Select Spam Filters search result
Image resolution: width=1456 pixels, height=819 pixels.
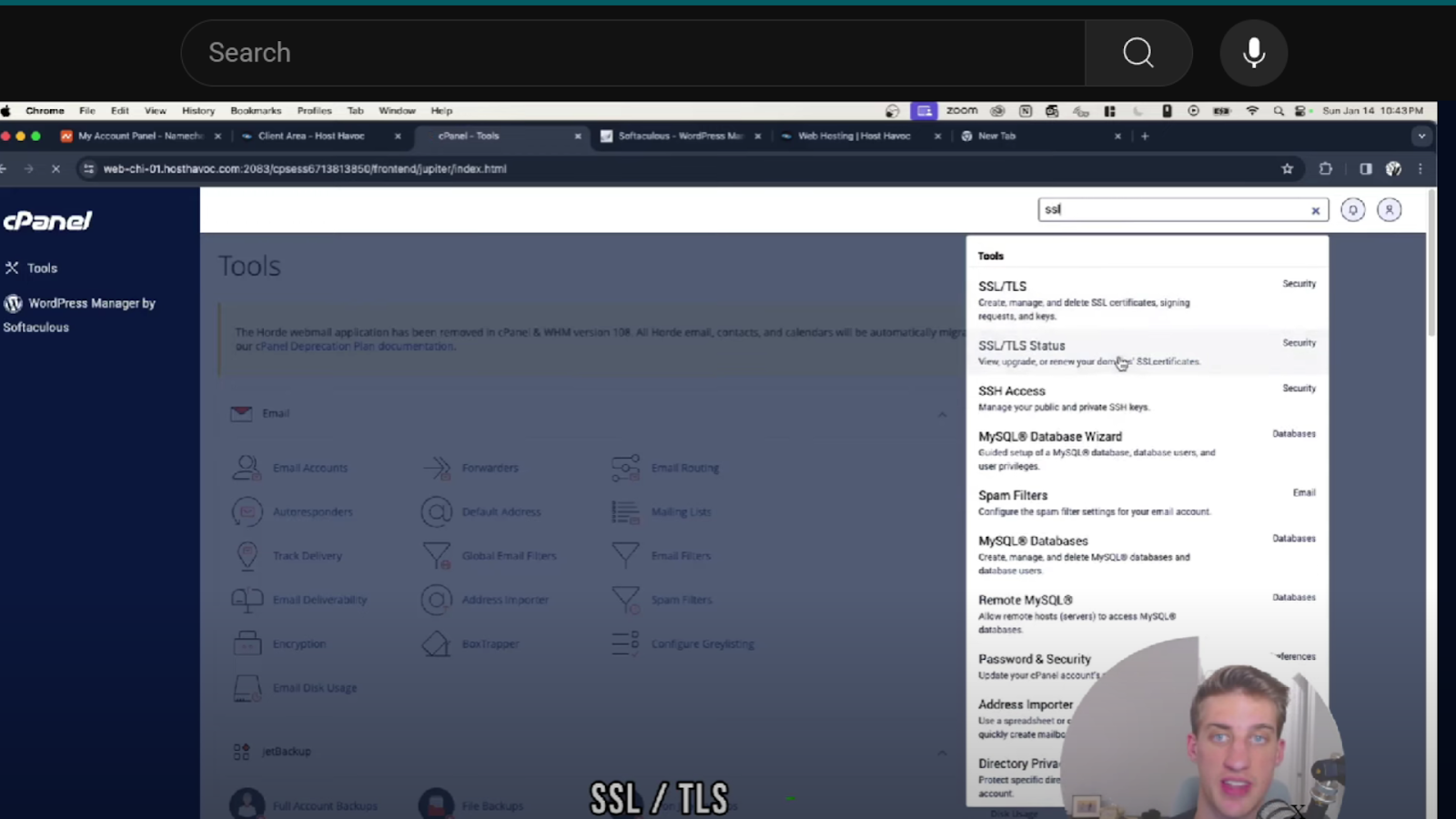pos(1148,502)
